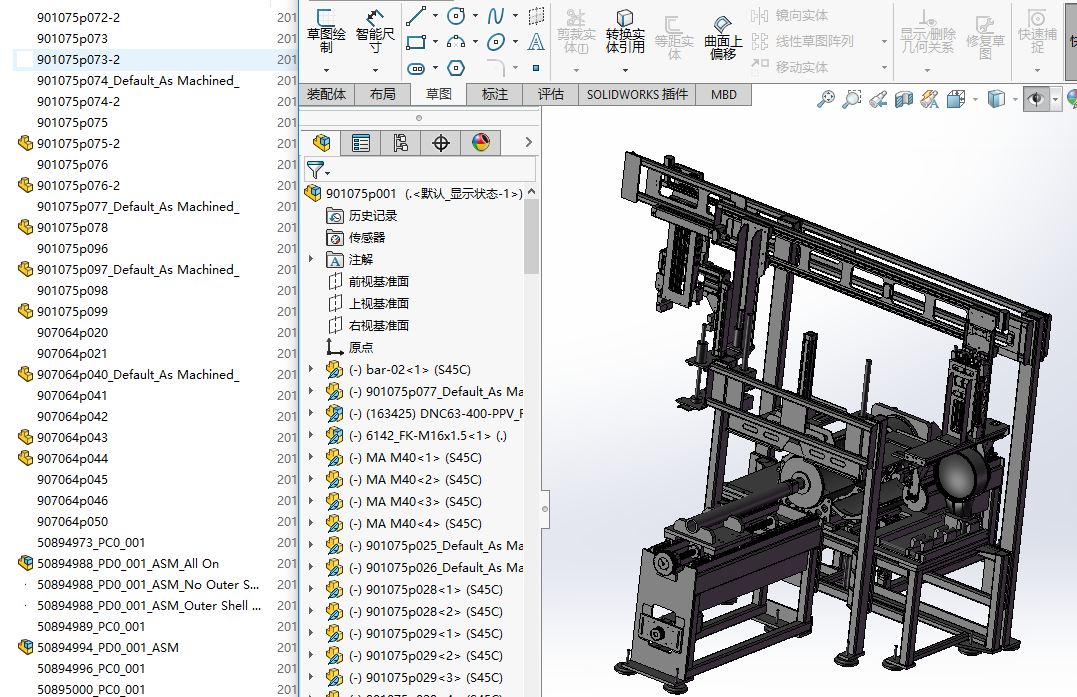Viewport: 1077px width, 697px height.
Task: Switch to the SOLIDWORKS 插件 tab
Action: (637, 94)
